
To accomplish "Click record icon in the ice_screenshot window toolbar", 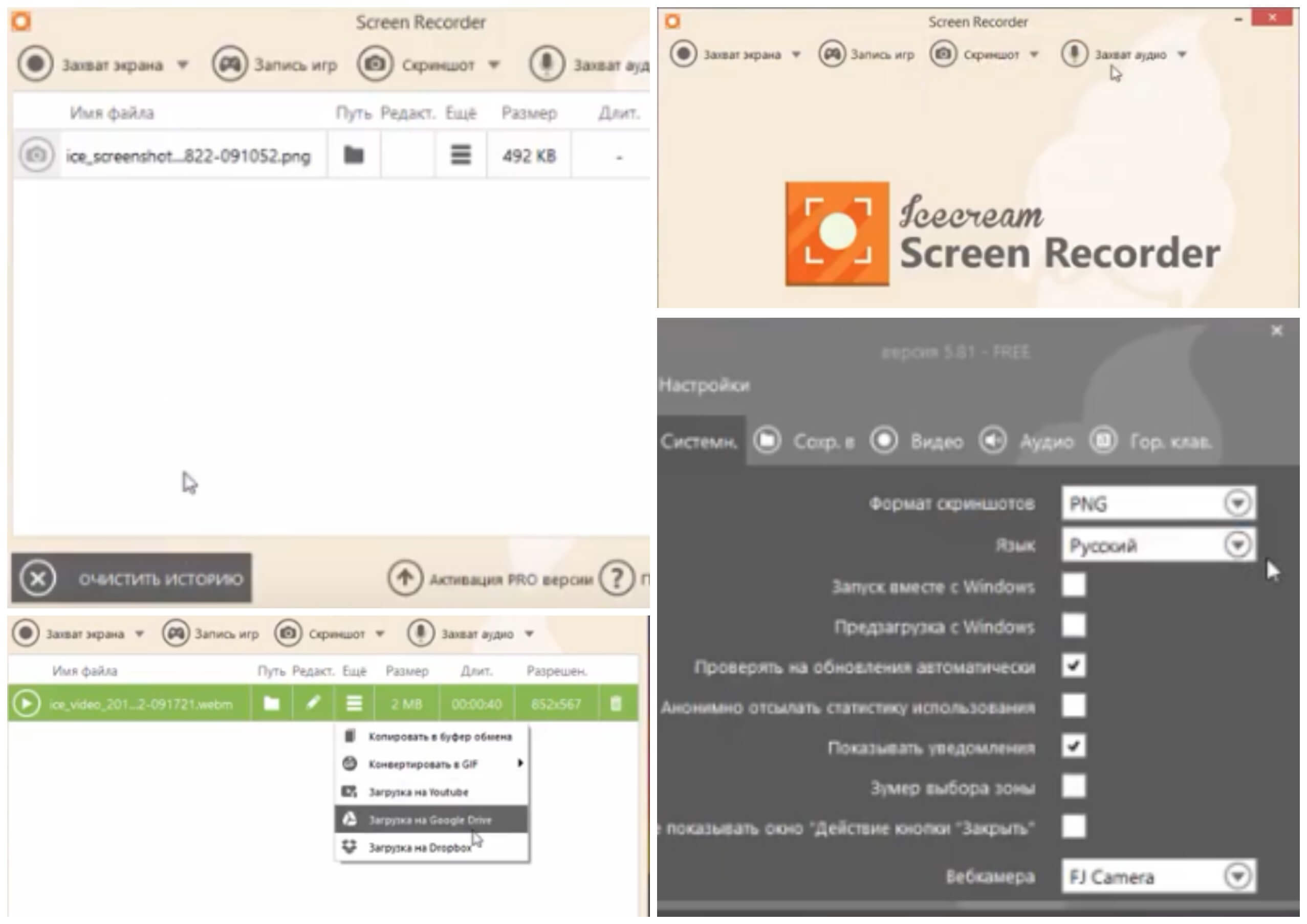I will pyautogui.click(x=35, y=64).
